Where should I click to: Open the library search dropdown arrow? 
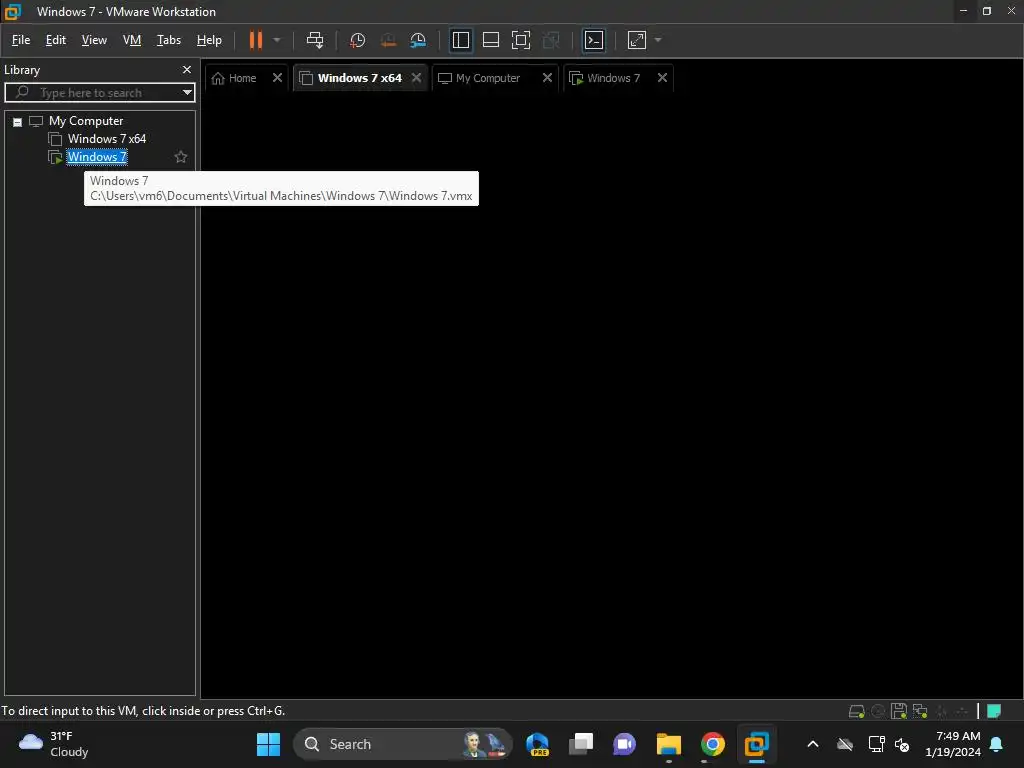coord(187,93)
